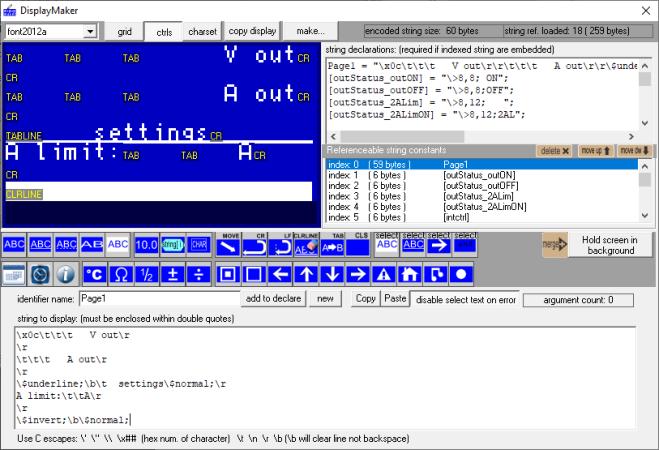The image size is (659, 450).
Task: Click Hold screen in background button
Action: tap(609, 245)
